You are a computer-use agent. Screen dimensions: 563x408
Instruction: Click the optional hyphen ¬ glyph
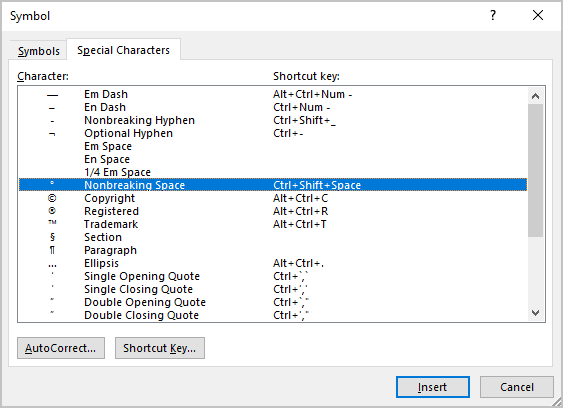52,134
